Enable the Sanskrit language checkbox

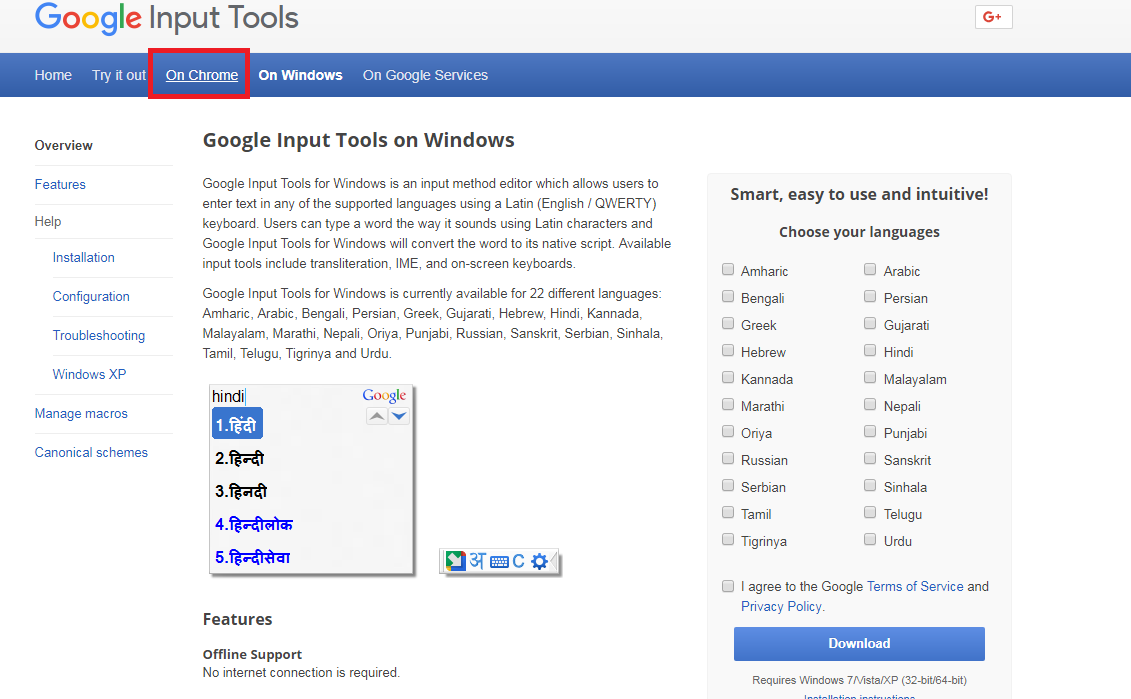click(870, 459)
